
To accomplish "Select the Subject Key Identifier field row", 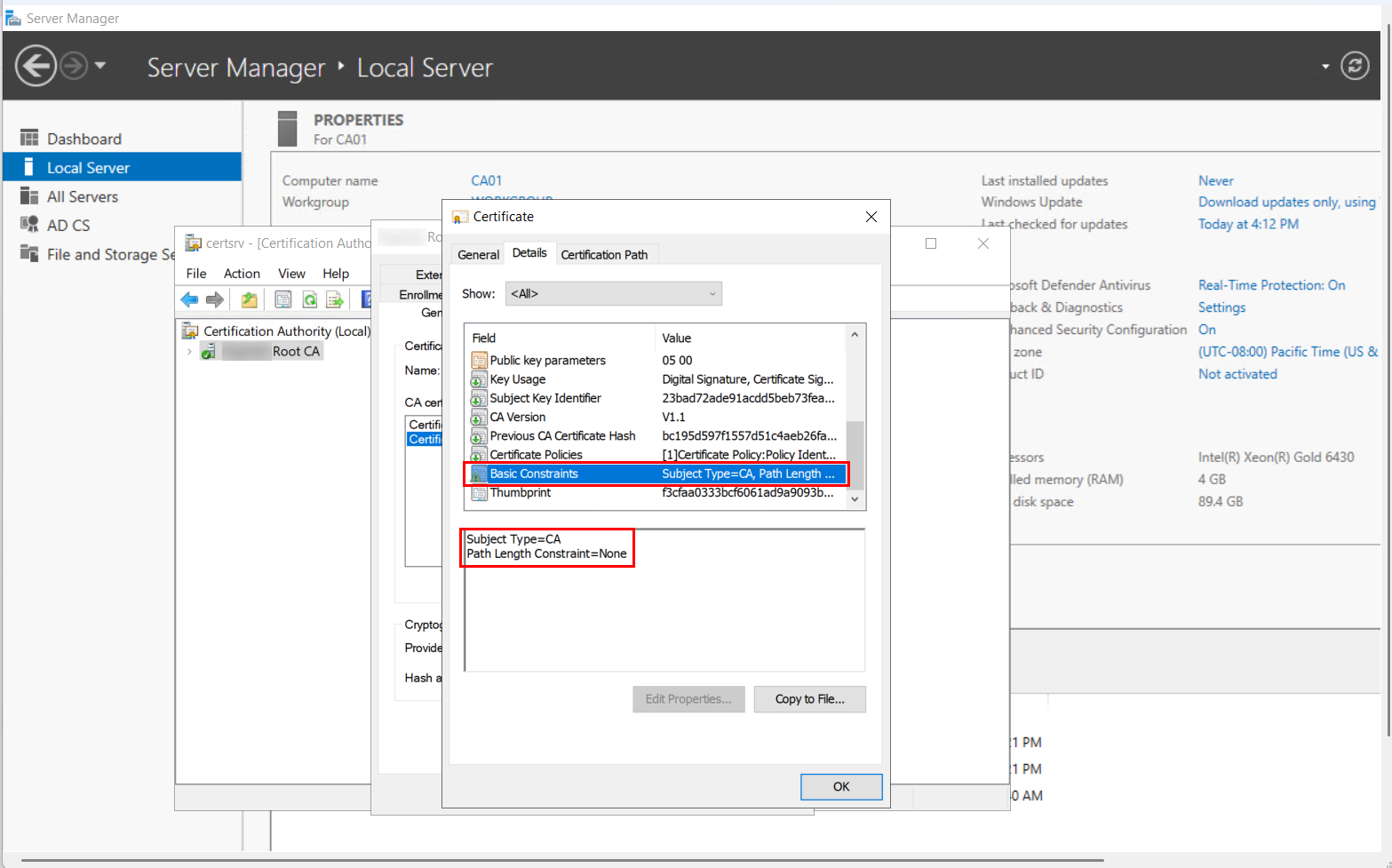I will click(656, 398).
